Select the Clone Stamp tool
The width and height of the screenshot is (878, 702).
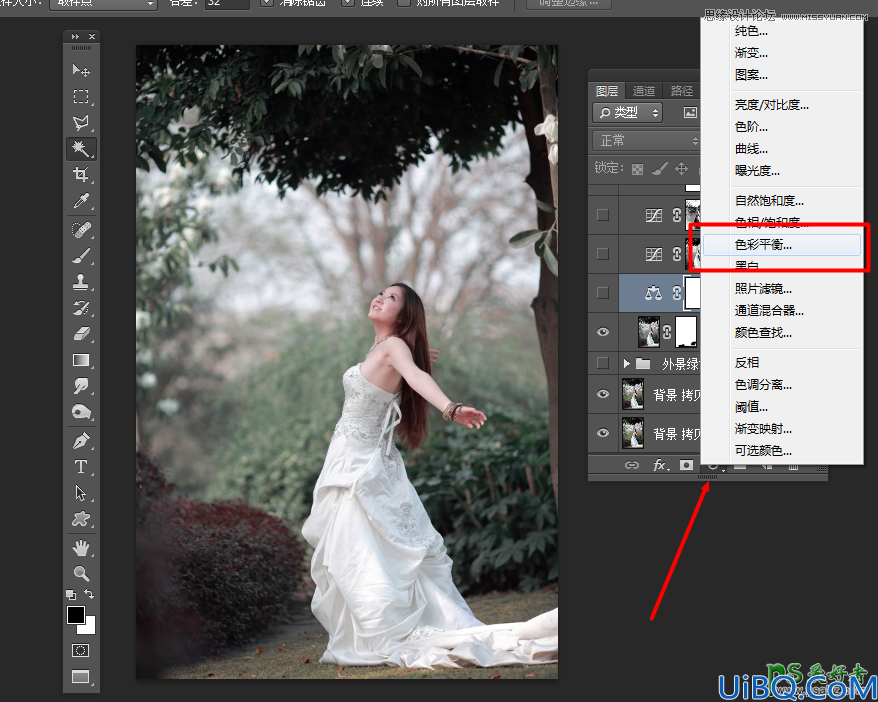[81, 282]
